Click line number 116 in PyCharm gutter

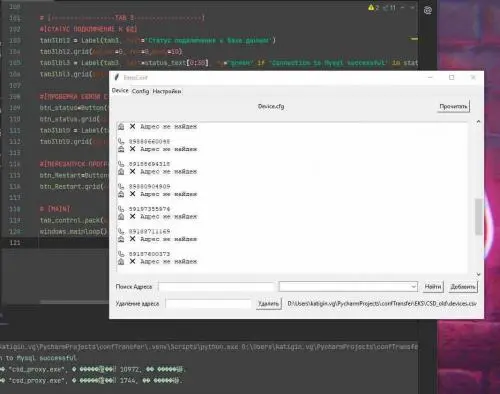(x=15, y=186)
